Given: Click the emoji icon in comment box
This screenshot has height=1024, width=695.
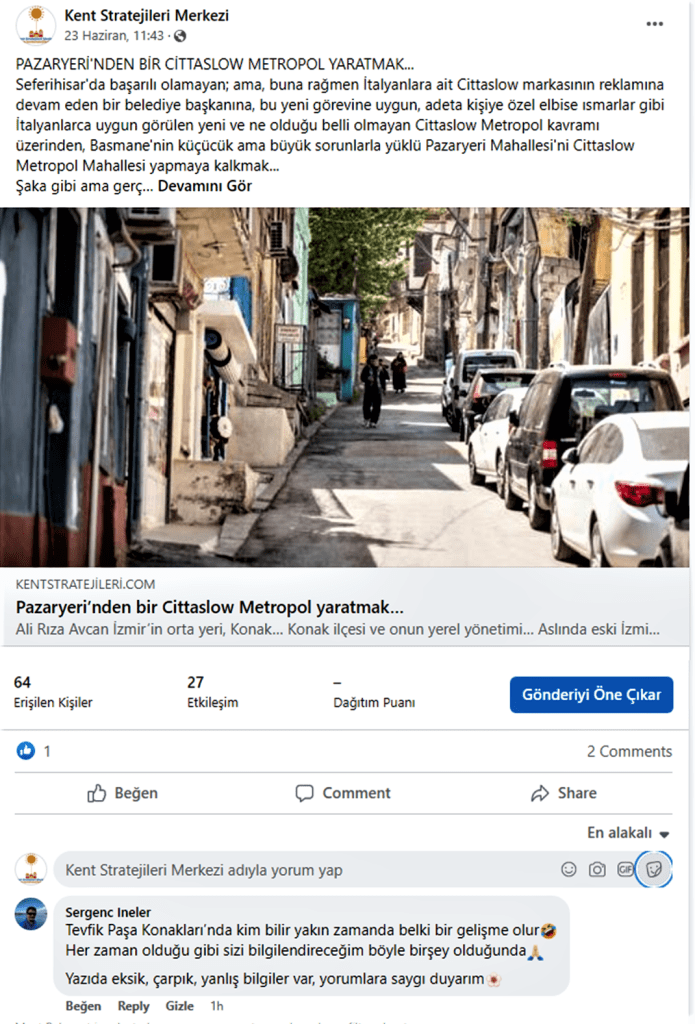Looking at the screenshot, I should (569, 869).
